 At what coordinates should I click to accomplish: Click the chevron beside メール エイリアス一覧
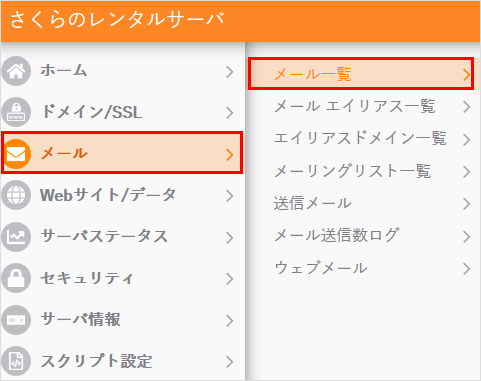(x=467, y=107)
